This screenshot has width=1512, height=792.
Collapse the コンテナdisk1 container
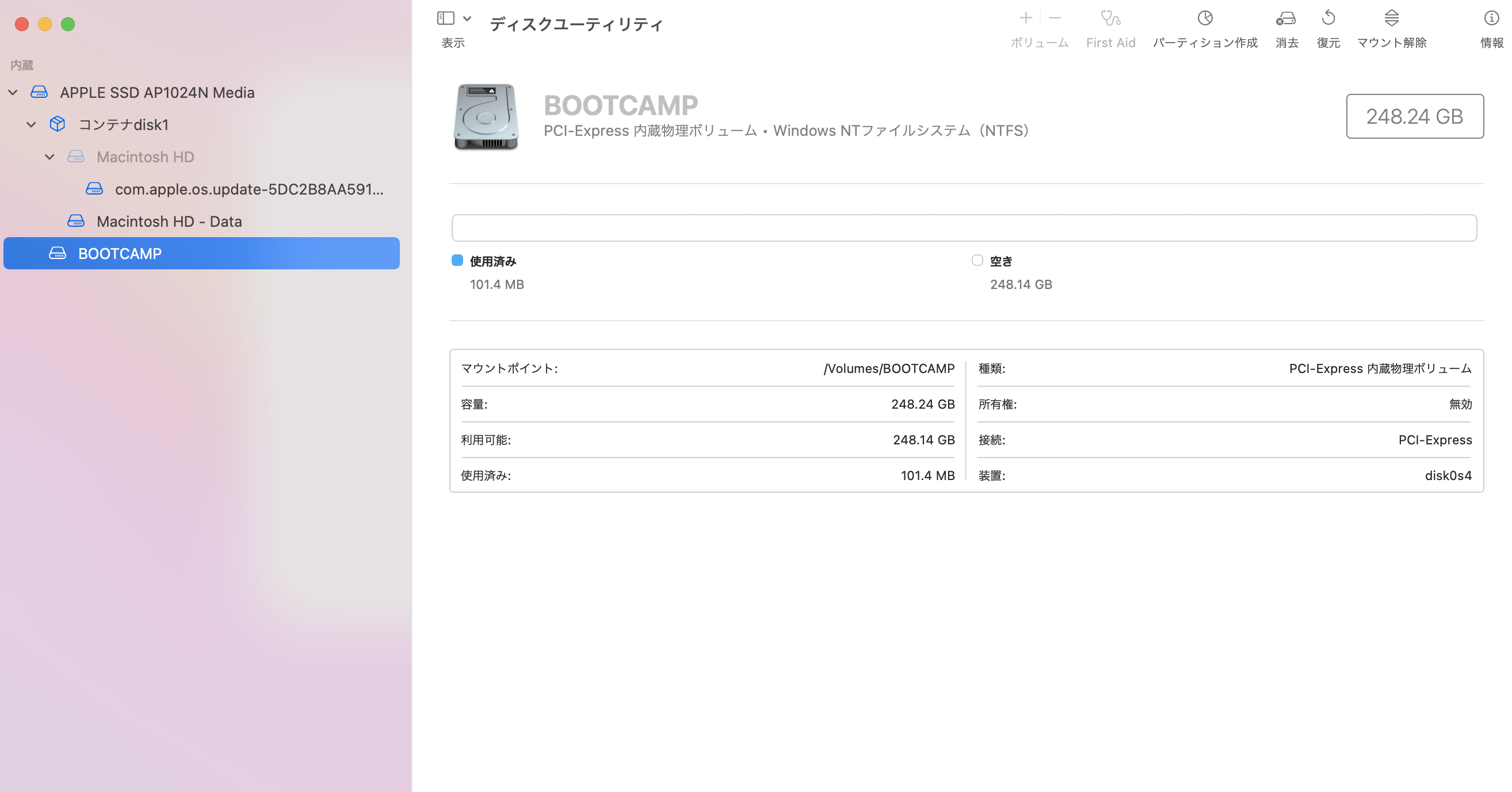click(x=31, y=124)
